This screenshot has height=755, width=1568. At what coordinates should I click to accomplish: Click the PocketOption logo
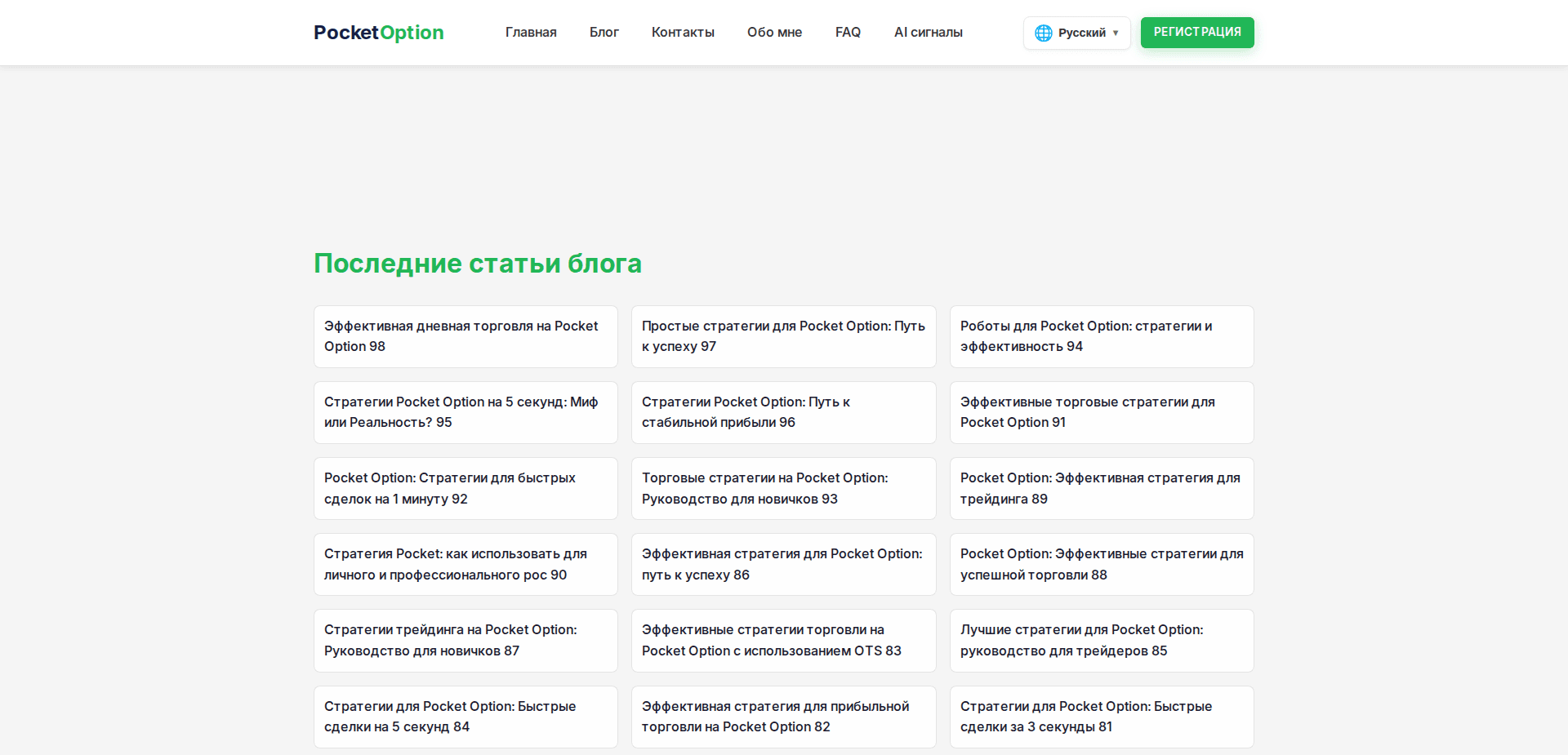click(378, 33)
